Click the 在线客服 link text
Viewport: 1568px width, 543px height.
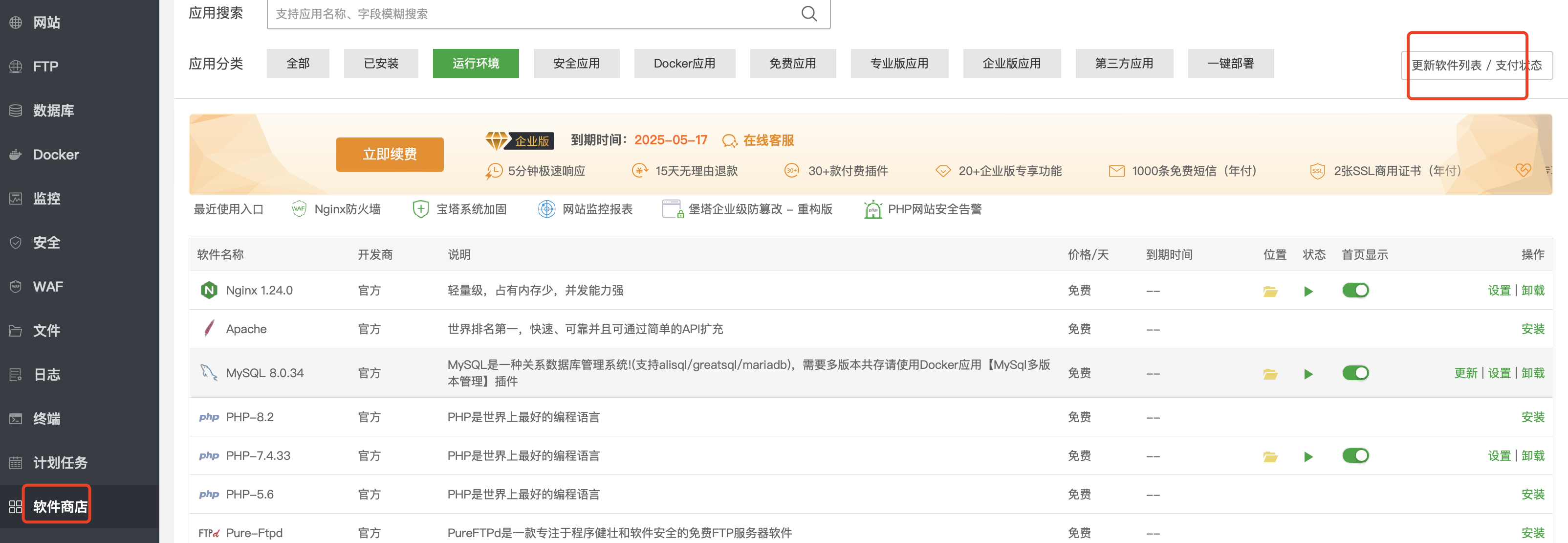[768, 141]
